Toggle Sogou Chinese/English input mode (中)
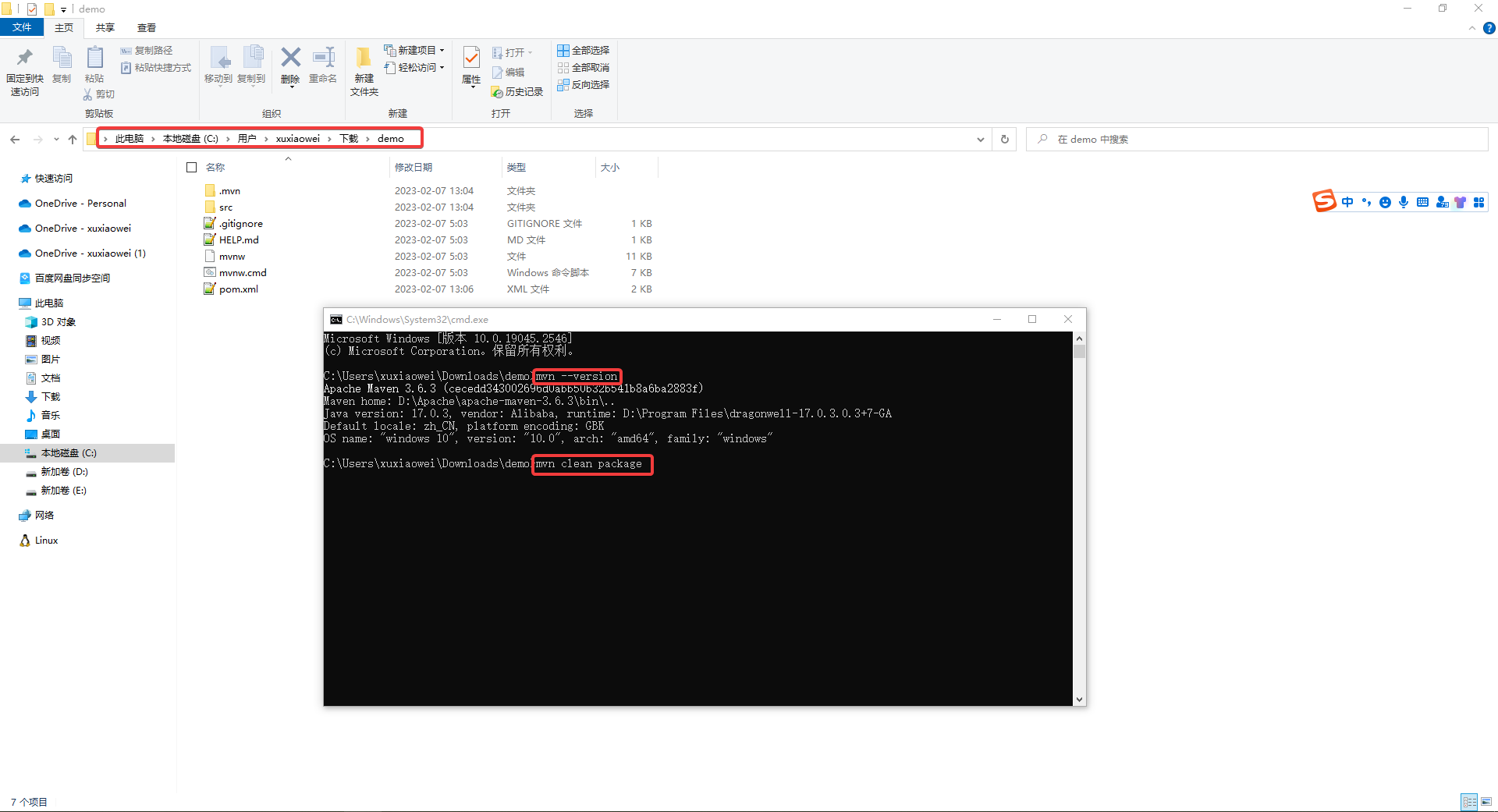This screenshot has width=1498, height=812. tap(1347, 203)
